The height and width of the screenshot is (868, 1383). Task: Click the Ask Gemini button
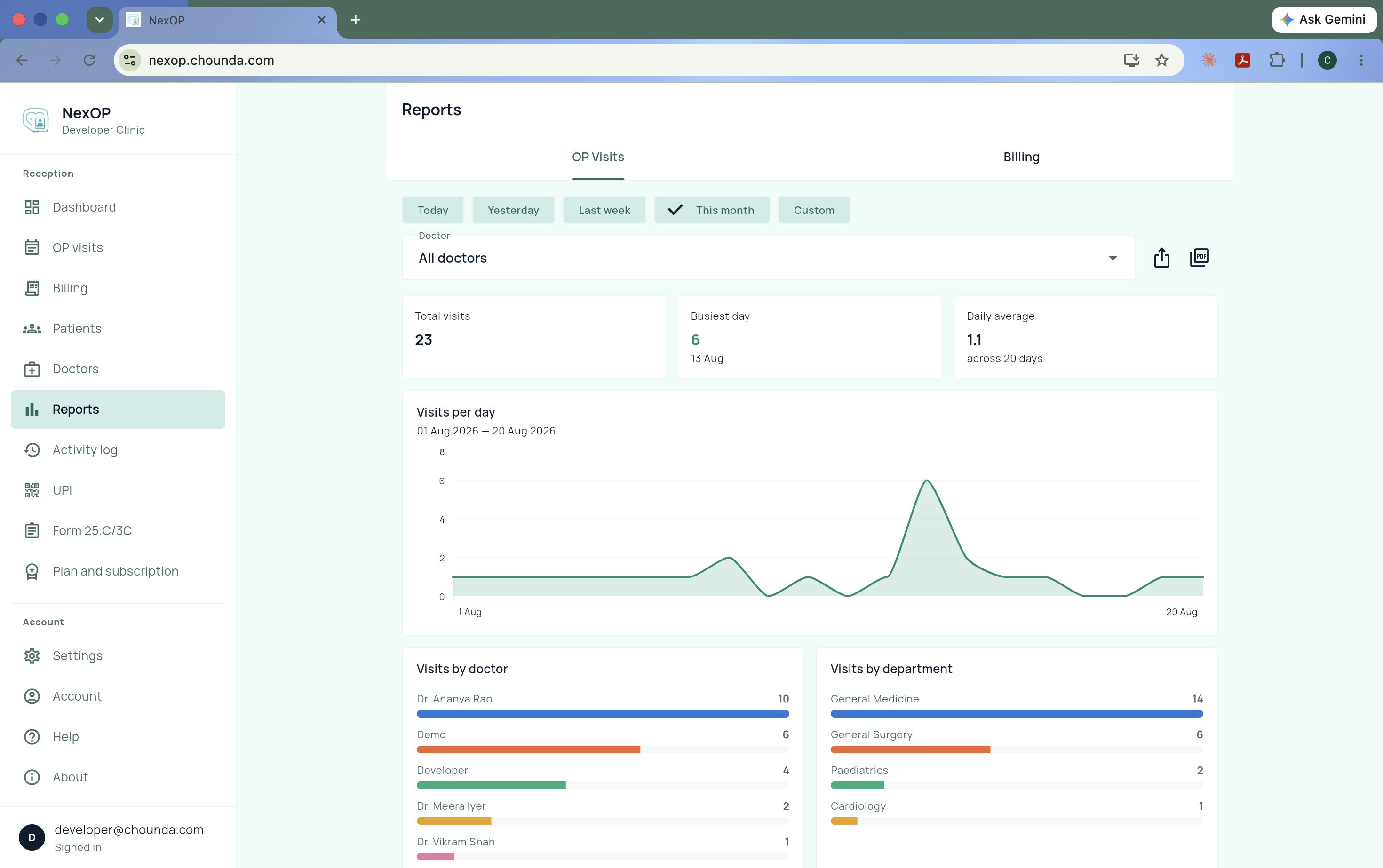(1323, 20)
